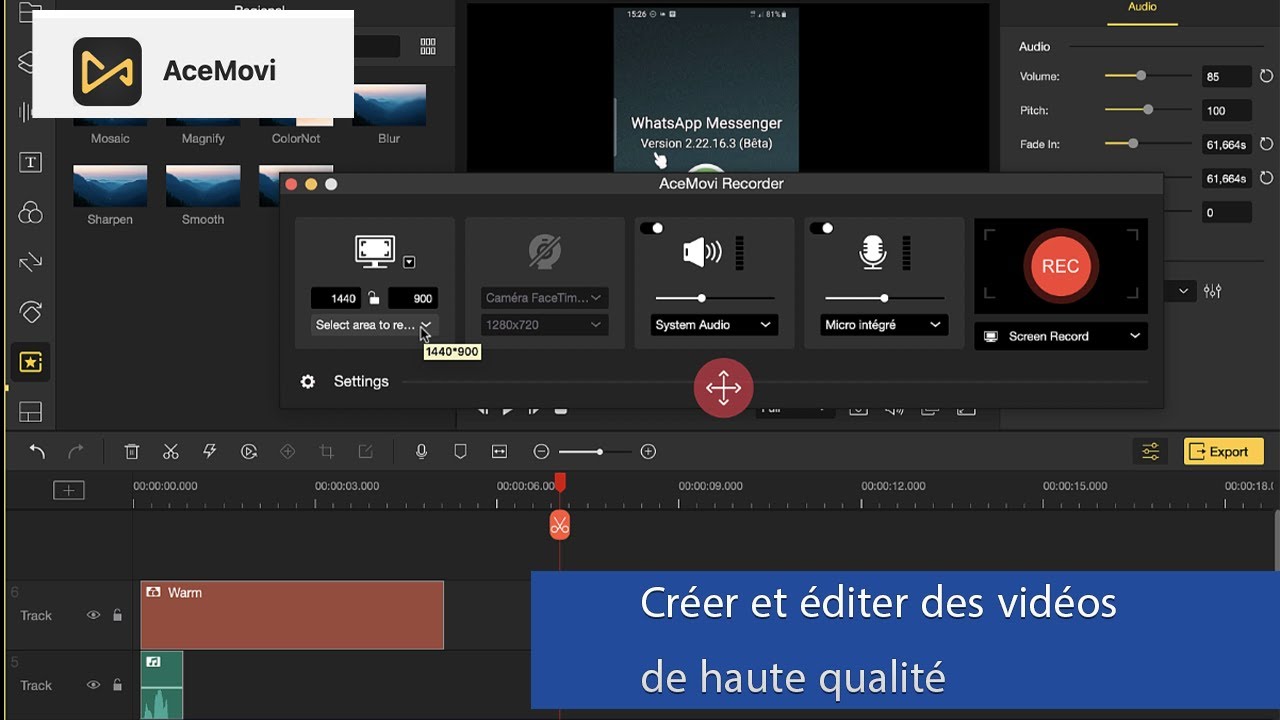1280x720 pixels.
Task: Click the timeline zoom slider
Action: click(x=595, y=452)
